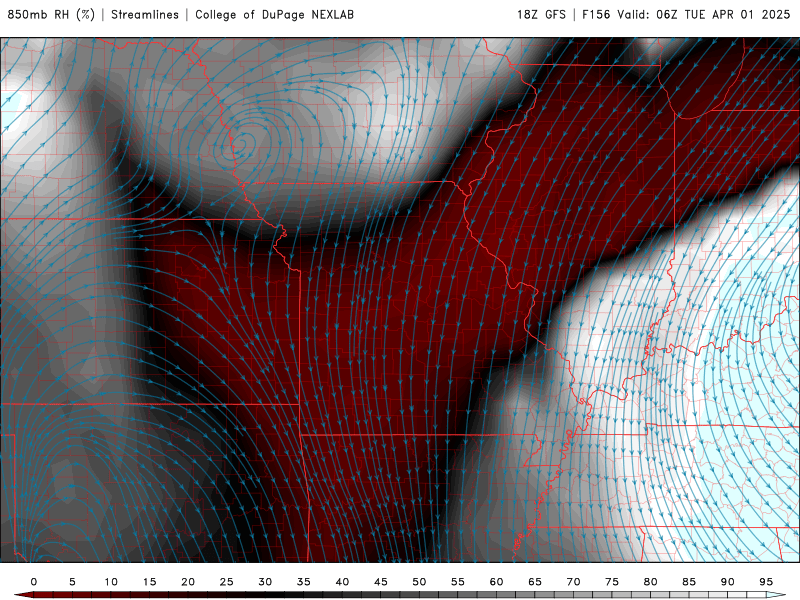Click the "65" colorbar tick label
The image size is (800, 600).
[535, 582]
